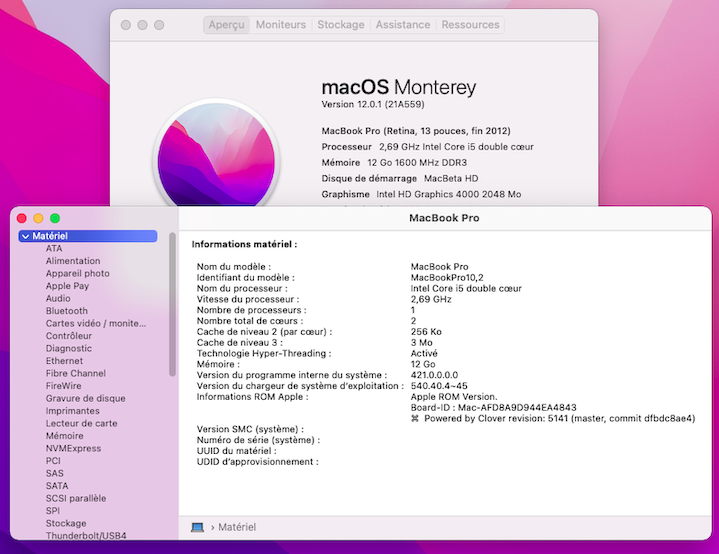719x554 pixels.
Task: Select Ethernet in the sidebar
Action: 64,361
